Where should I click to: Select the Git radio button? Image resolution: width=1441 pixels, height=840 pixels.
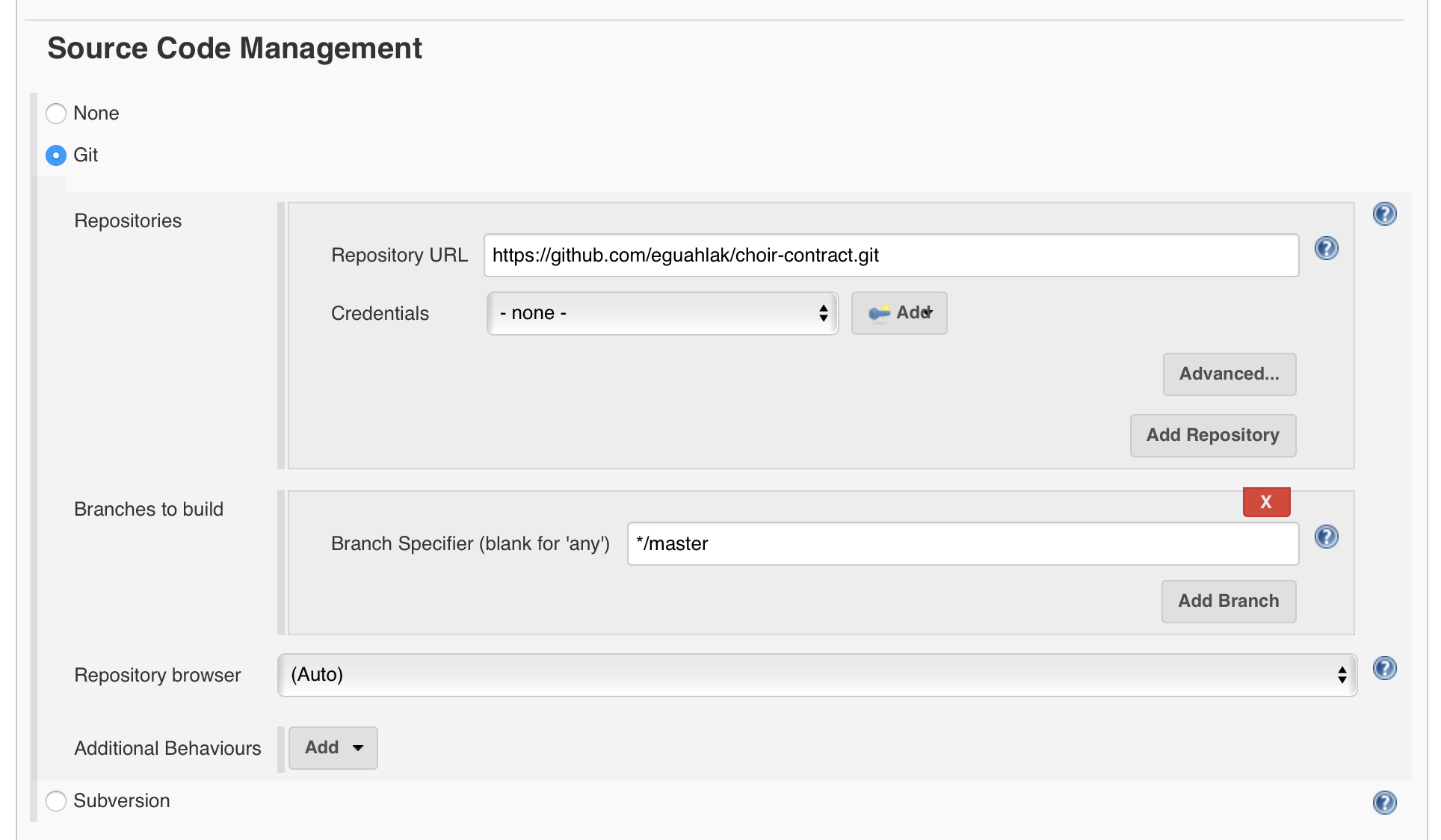point(56,155)
